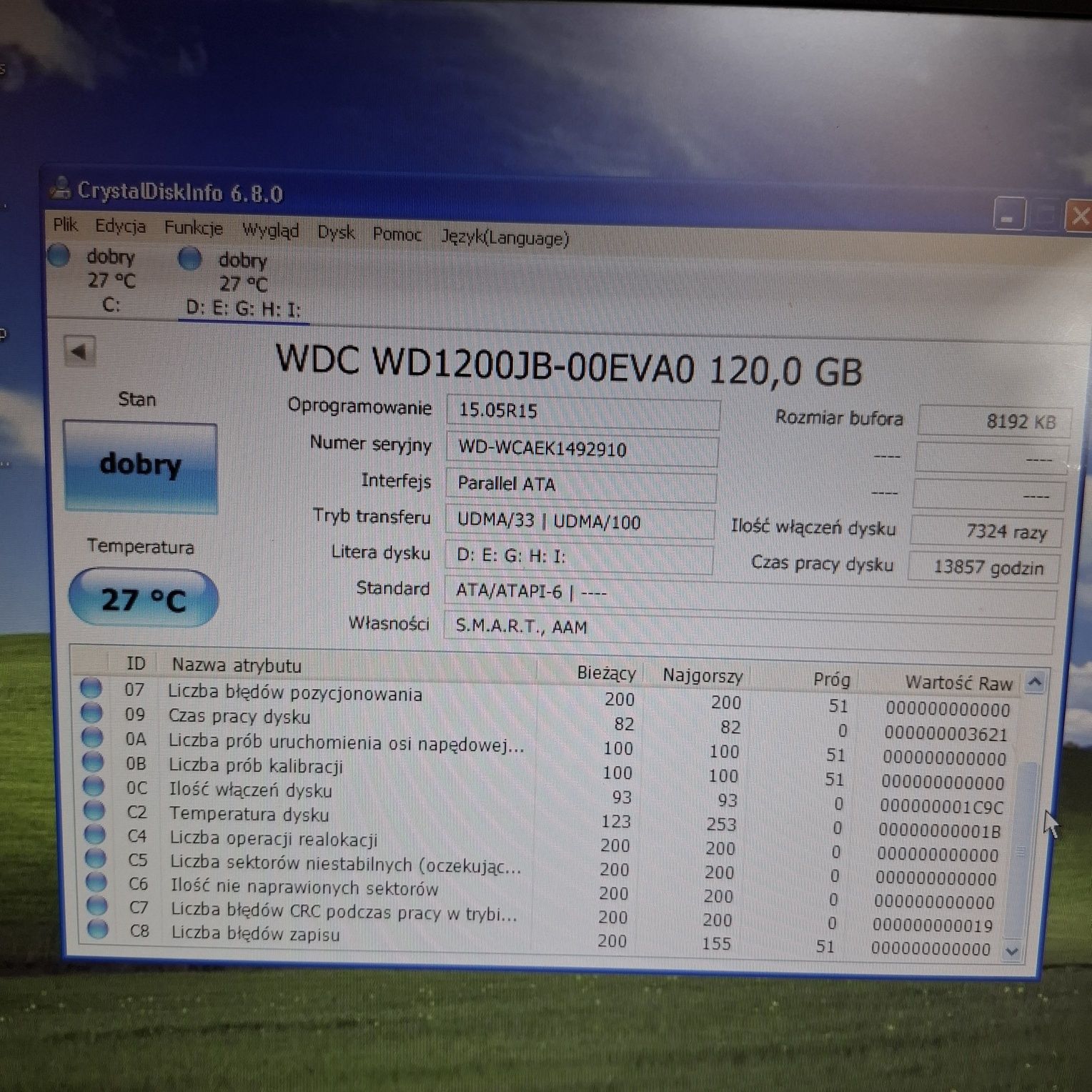Select the C: disk tab

[111, 280]
